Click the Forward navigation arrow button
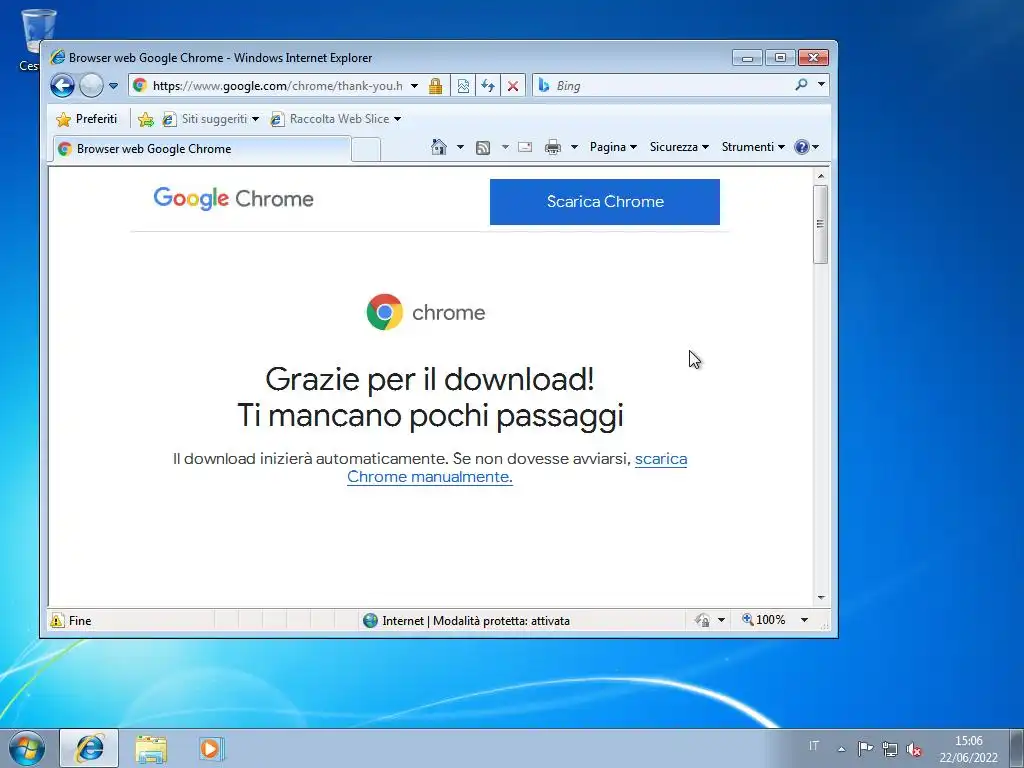The height and width of the screenshot is (768, 1024). (91, 86)
